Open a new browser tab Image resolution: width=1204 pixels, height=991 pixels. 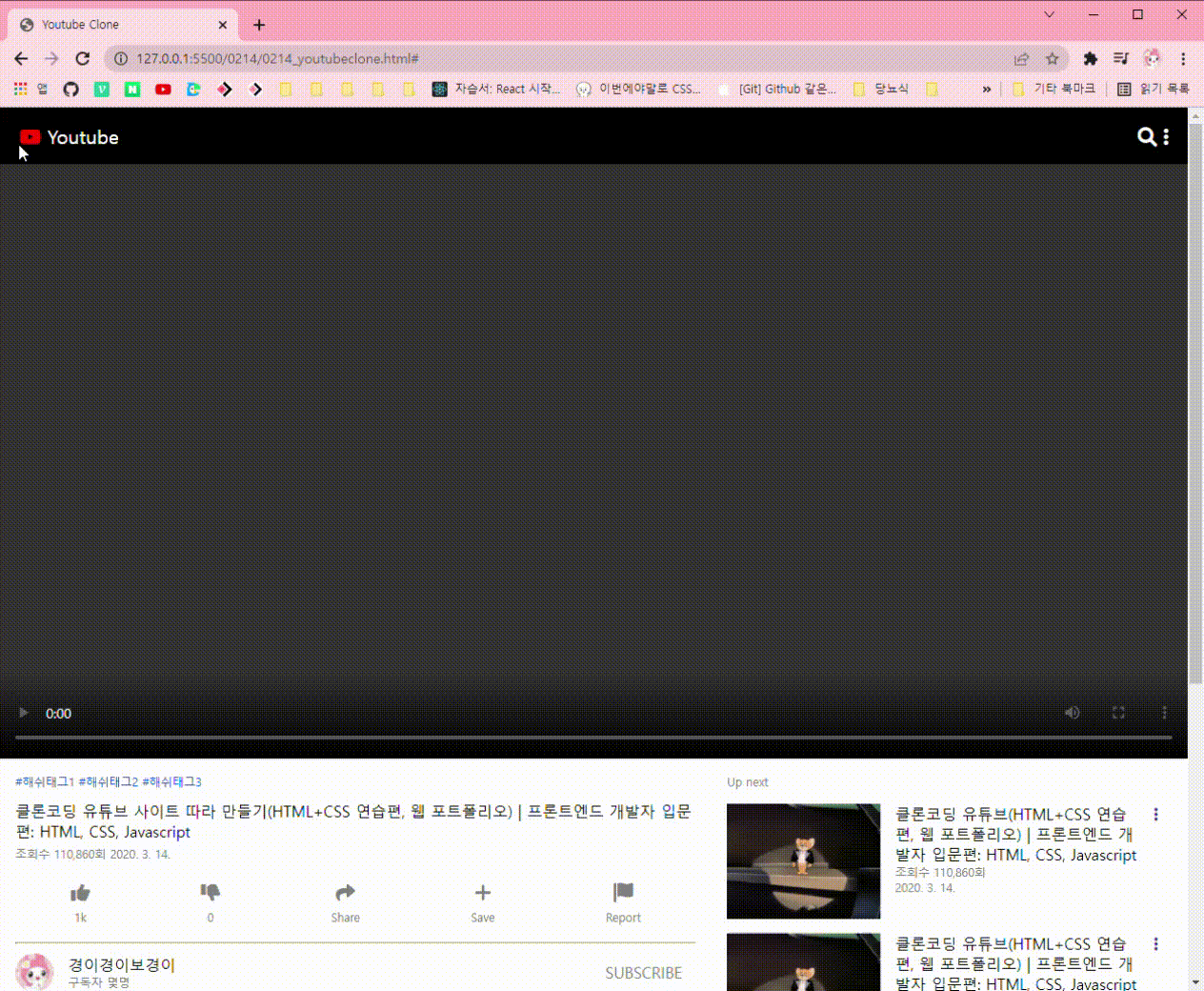click(259, 25)
